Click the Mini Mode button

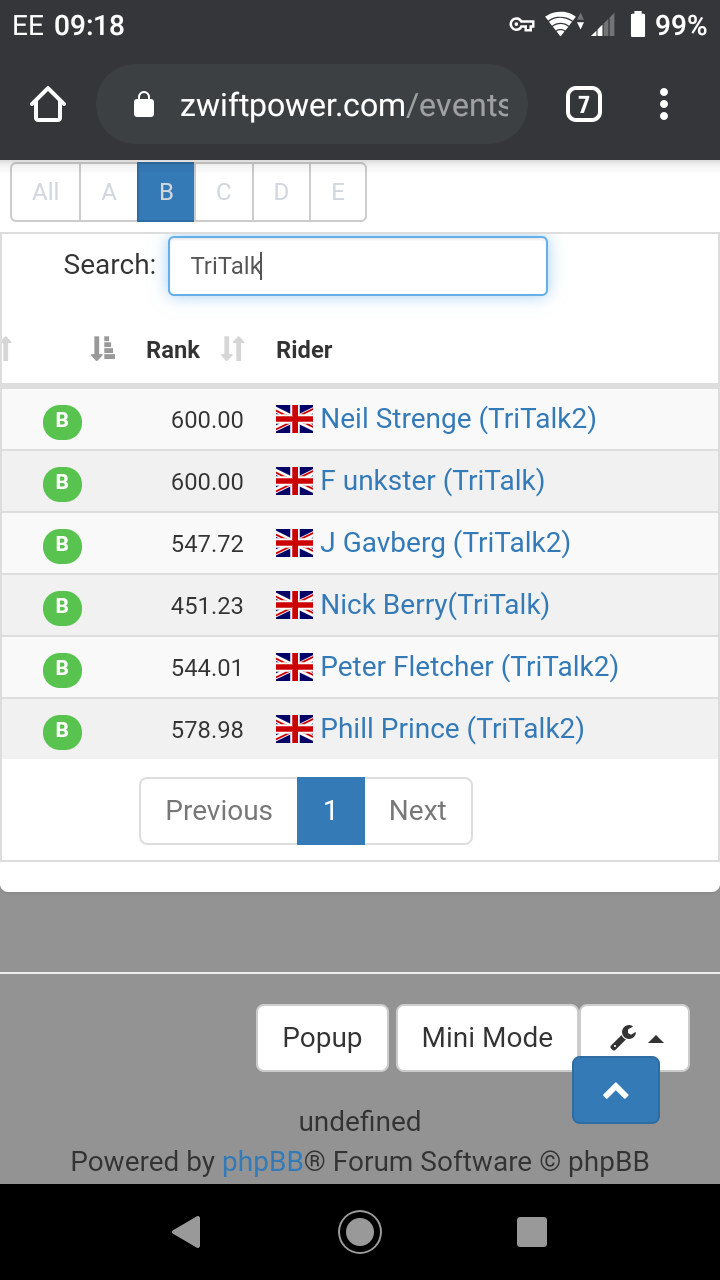[487, 1038]
